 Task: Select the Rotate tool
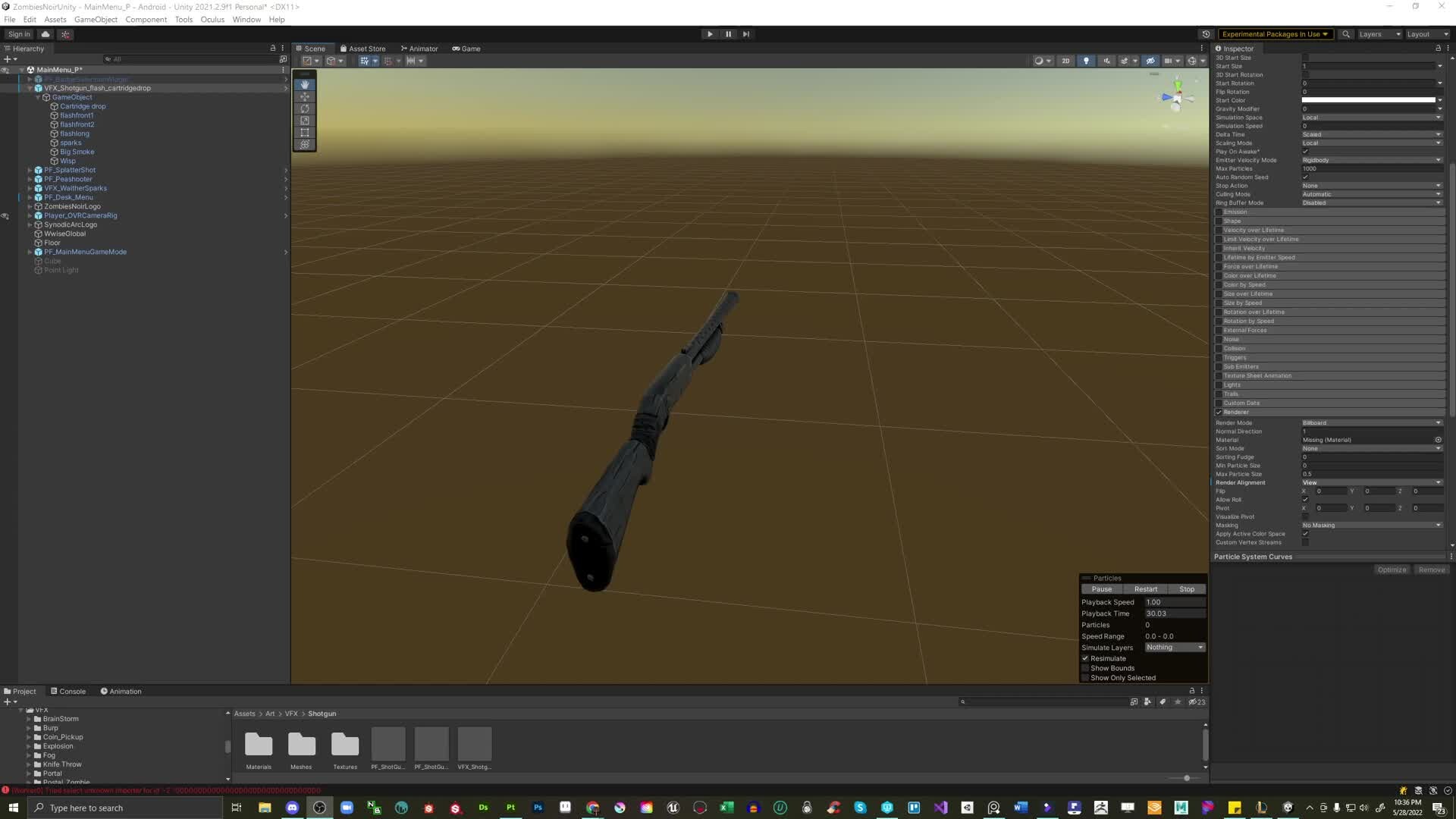[304, 108]
